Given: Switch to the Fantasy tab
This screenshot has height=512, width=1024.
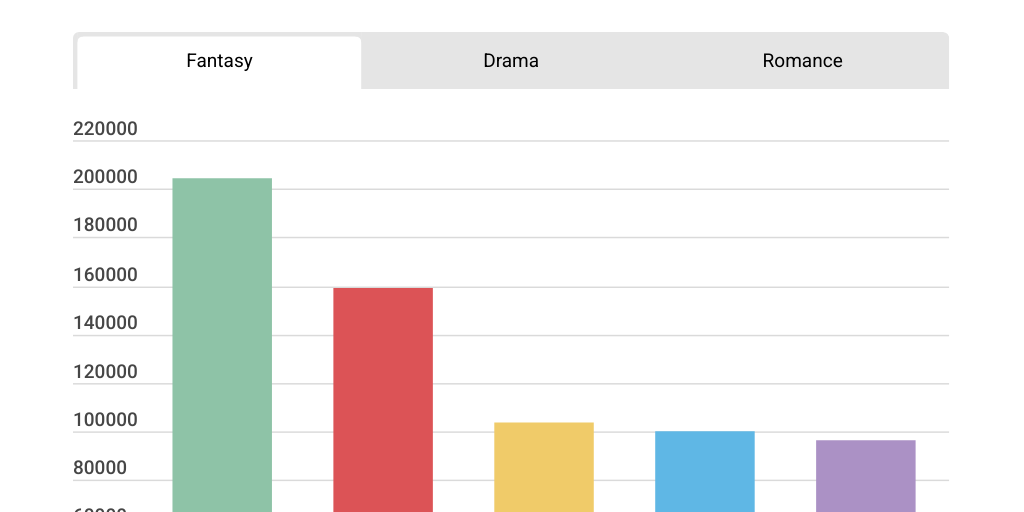Looking at the screenshot, I should click(219, 61).
